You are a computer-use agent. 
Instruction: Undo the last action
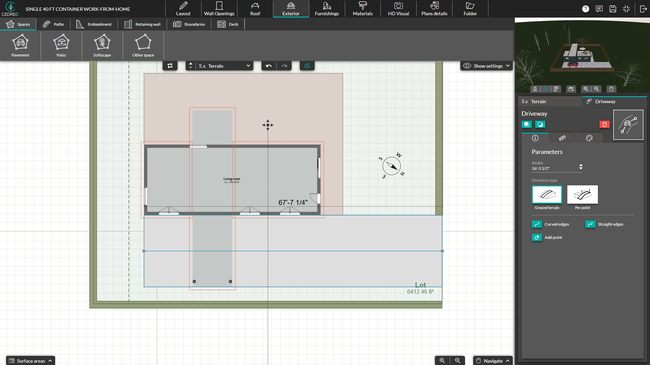[x=269, y=66]
